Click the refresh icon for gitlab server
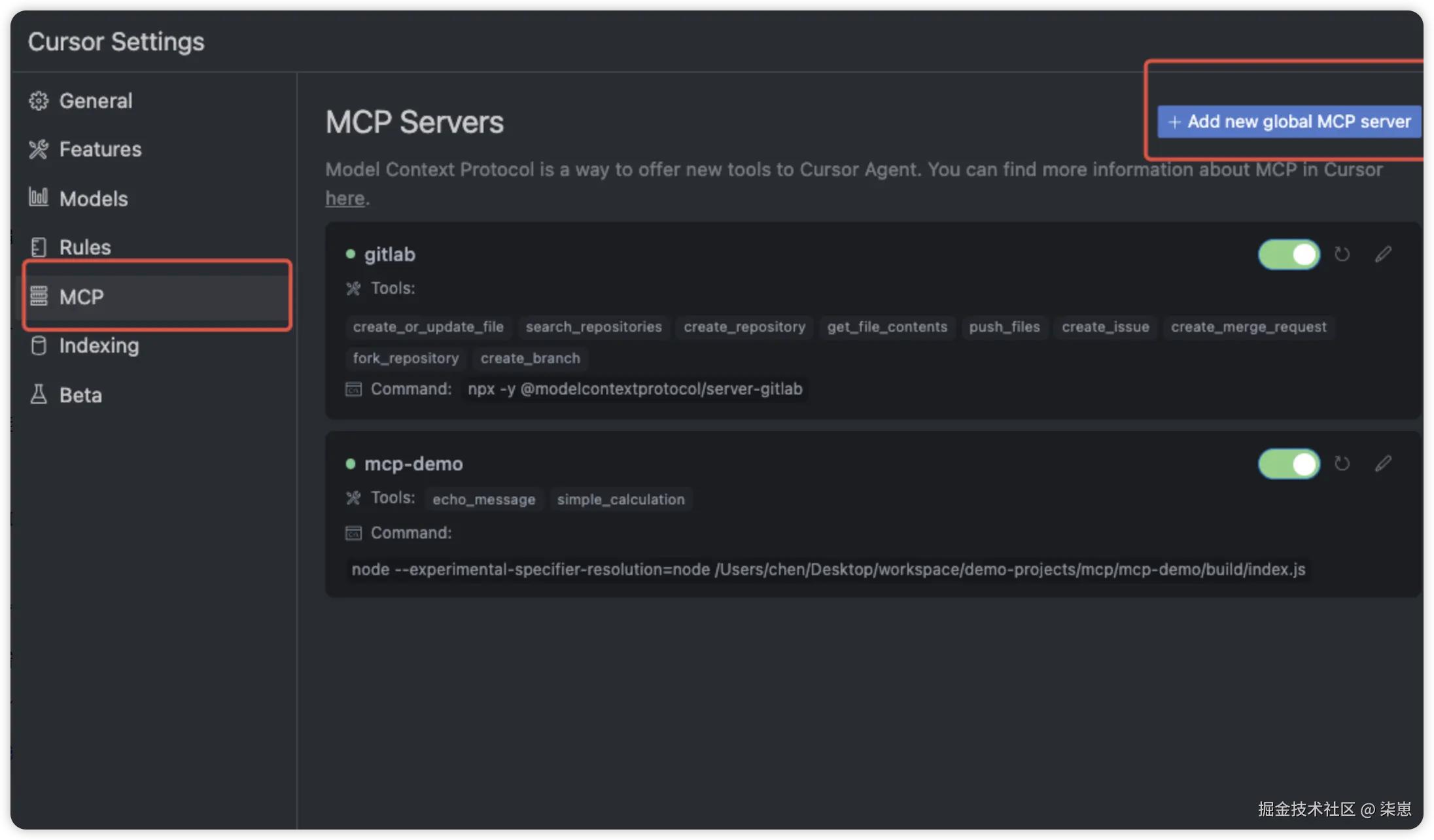Viewport: 1434px width, 840px height. (1342, 254)
